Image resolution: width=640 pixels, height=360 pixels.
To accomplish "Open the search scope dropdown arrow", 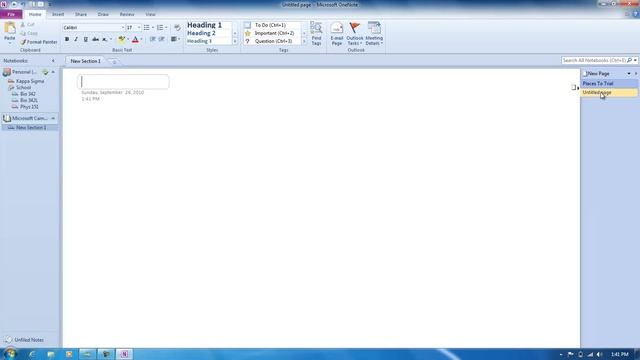I will [636, 60].
